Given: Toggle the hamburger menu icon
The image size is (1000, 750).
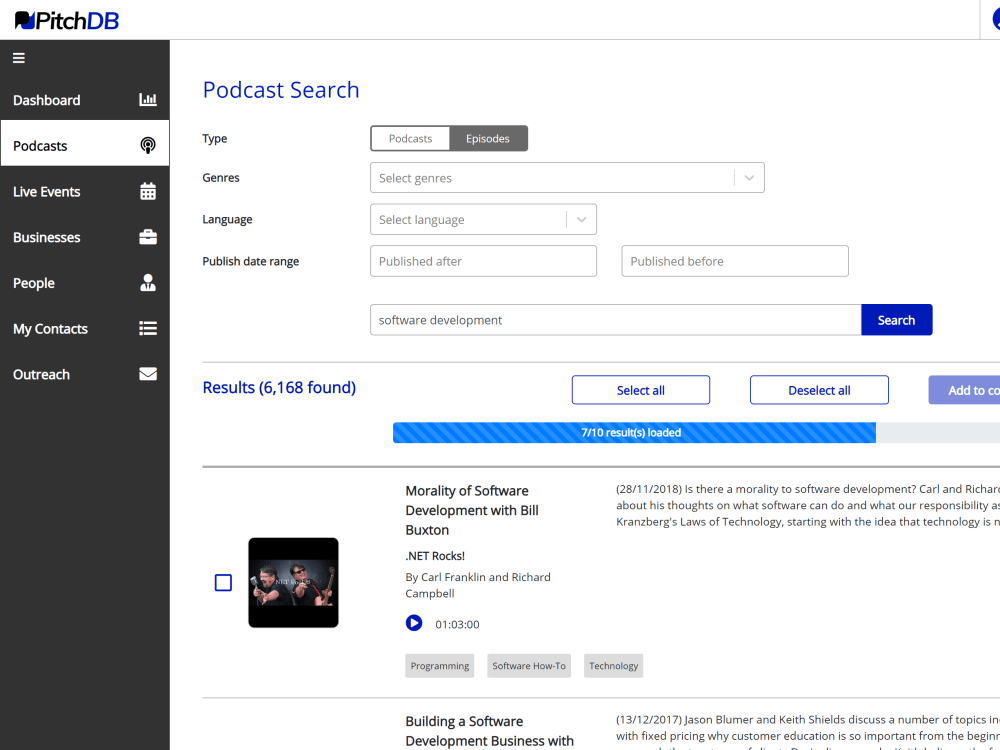Looking at the screenshot, I should pyautogui.click(x=19, y=58).
